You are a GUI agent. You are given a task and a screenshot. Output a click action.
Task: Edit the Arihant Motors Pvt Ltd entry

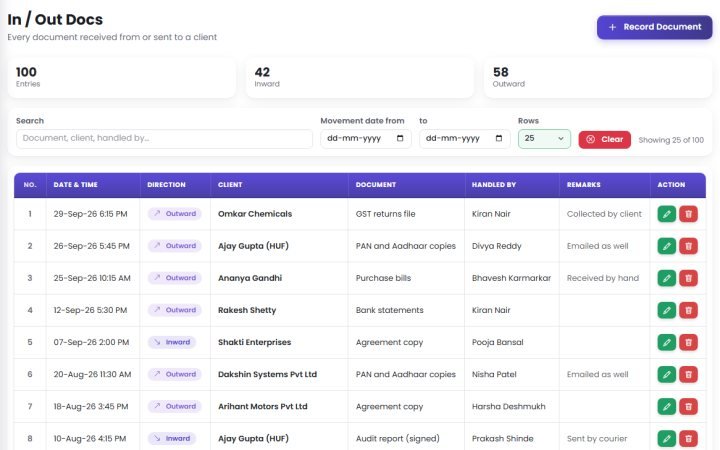click(x=666, y=407)
